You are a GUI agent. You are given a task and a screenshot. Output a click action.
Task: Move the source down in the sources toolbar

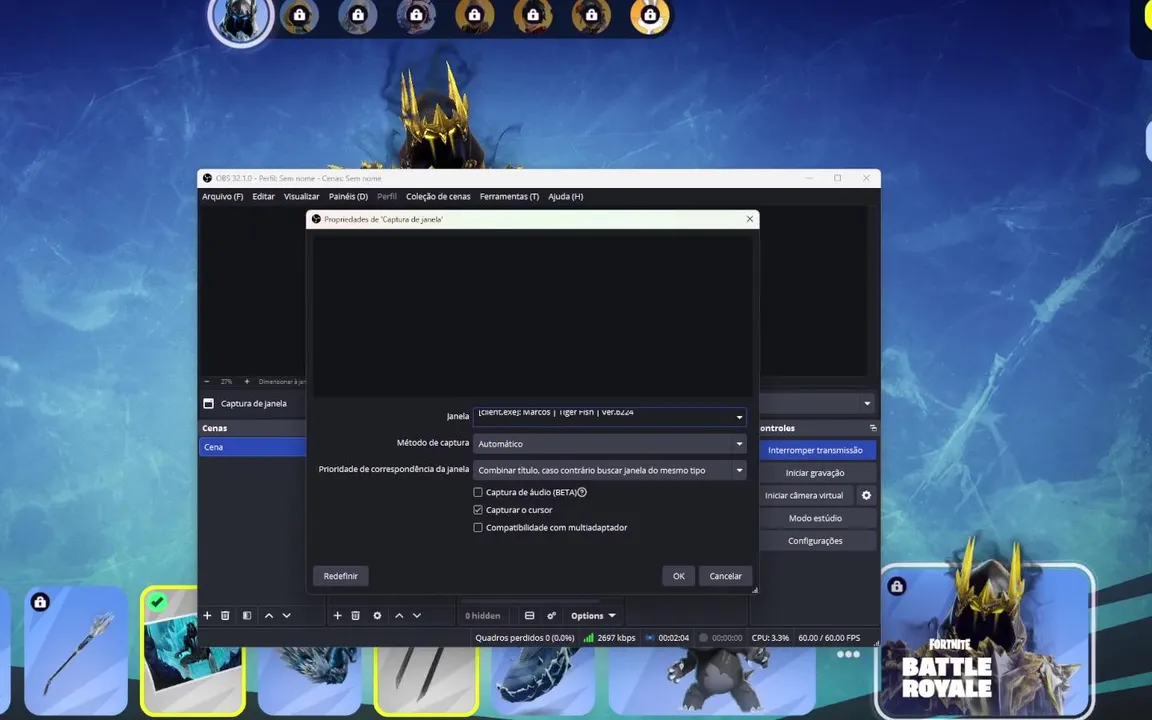tap(417, 616)
